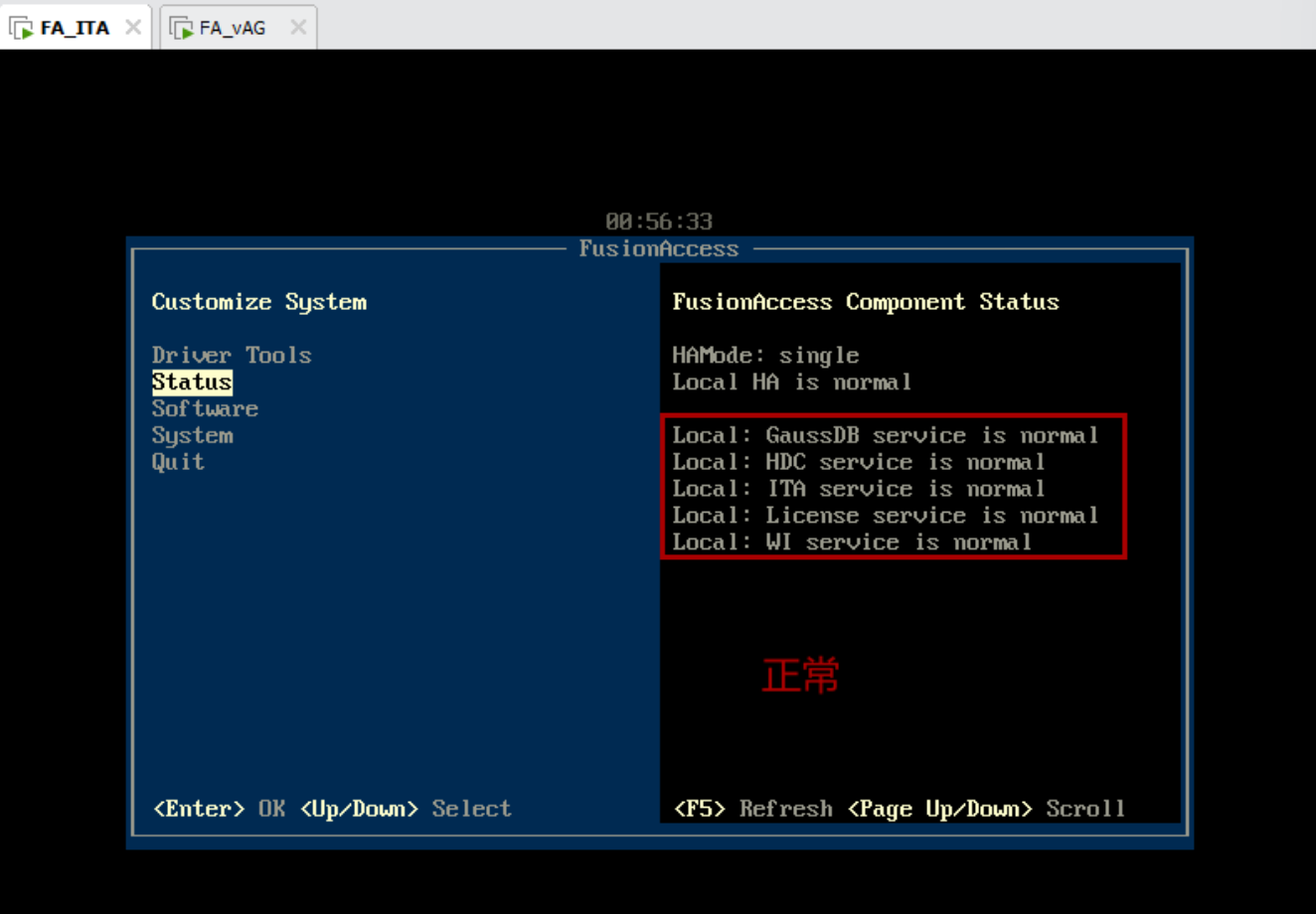
Task: Click the 00:56:33 clock text
Action: tap(659, 222)
